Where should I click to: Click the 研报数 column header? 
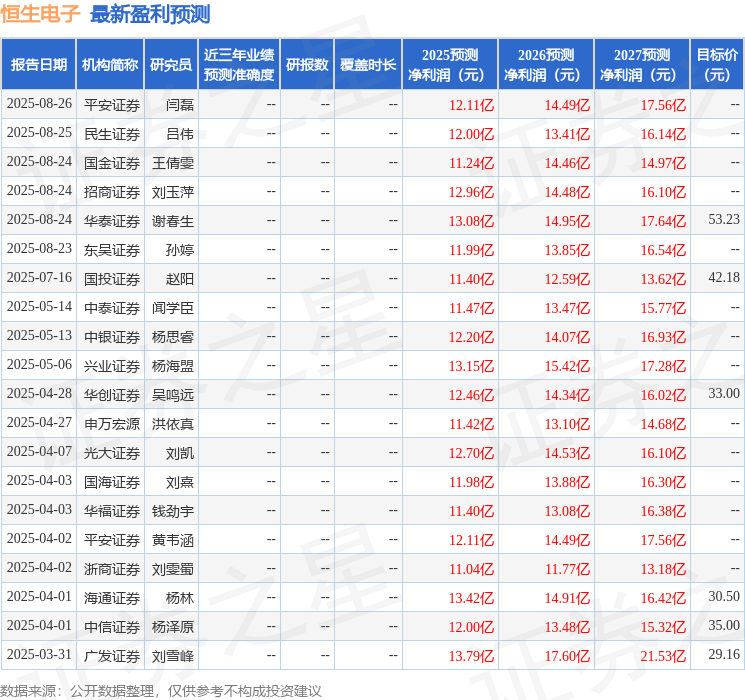(307, 65)
